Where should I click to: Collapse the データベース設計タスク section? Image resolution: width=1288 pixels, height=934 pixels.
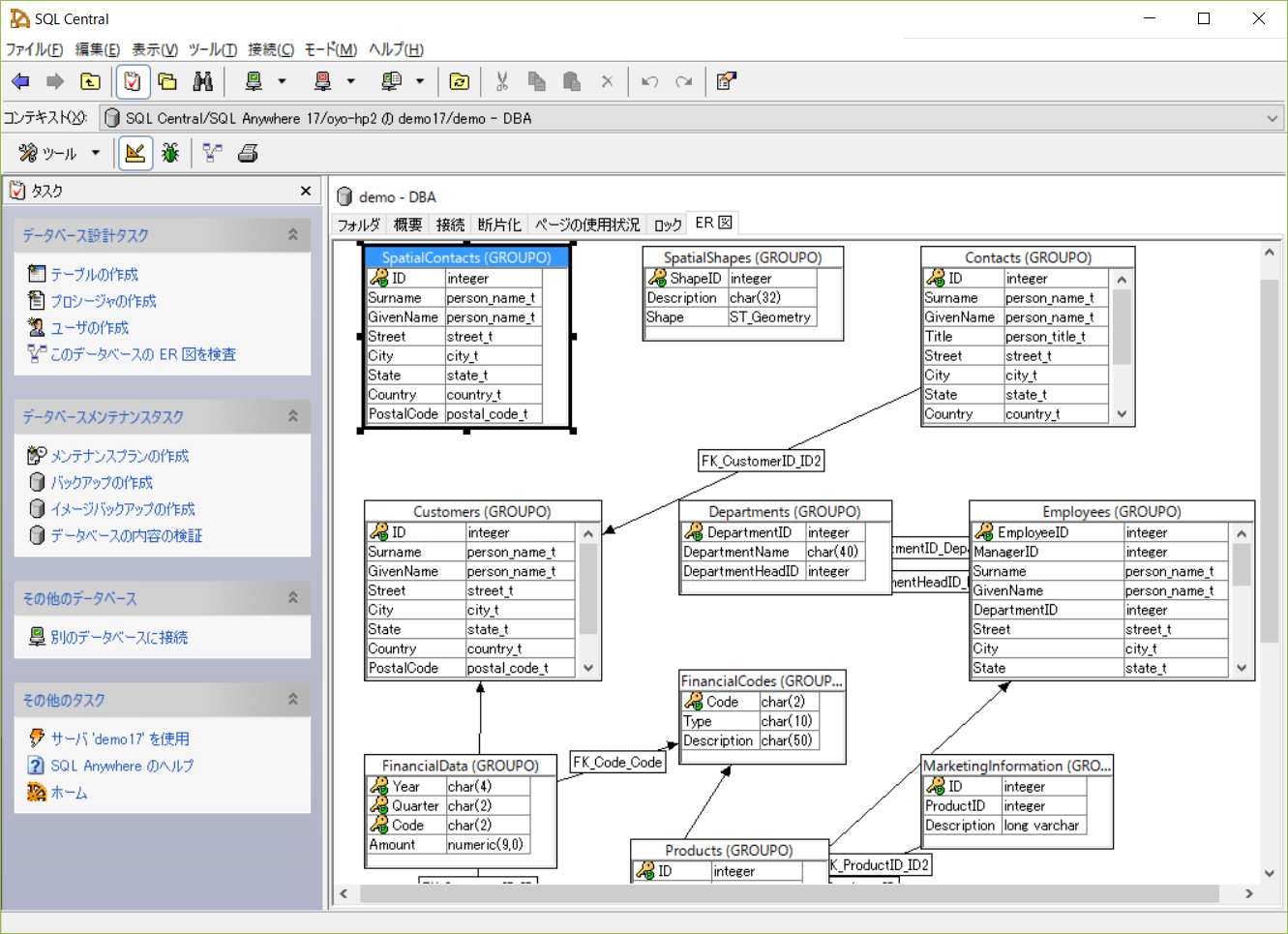tap(293, 234)
